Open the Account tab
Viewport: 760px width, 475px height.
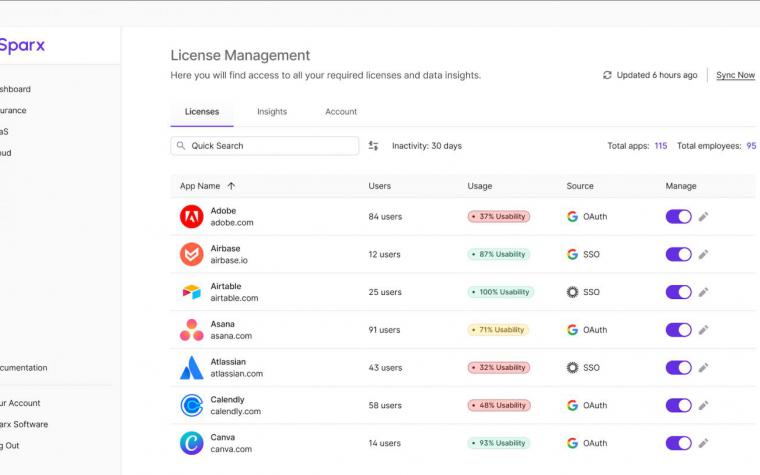tap(341, 111)
